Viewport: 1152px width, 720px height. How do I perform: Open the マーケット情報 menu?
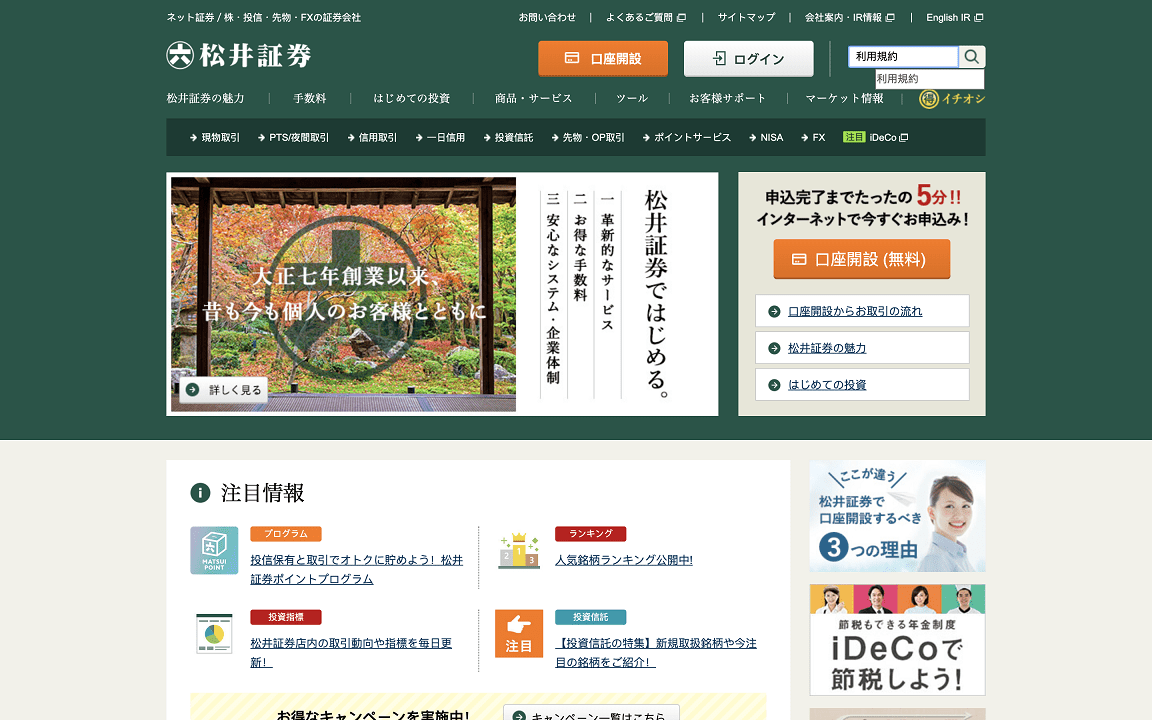pos(844,98)
